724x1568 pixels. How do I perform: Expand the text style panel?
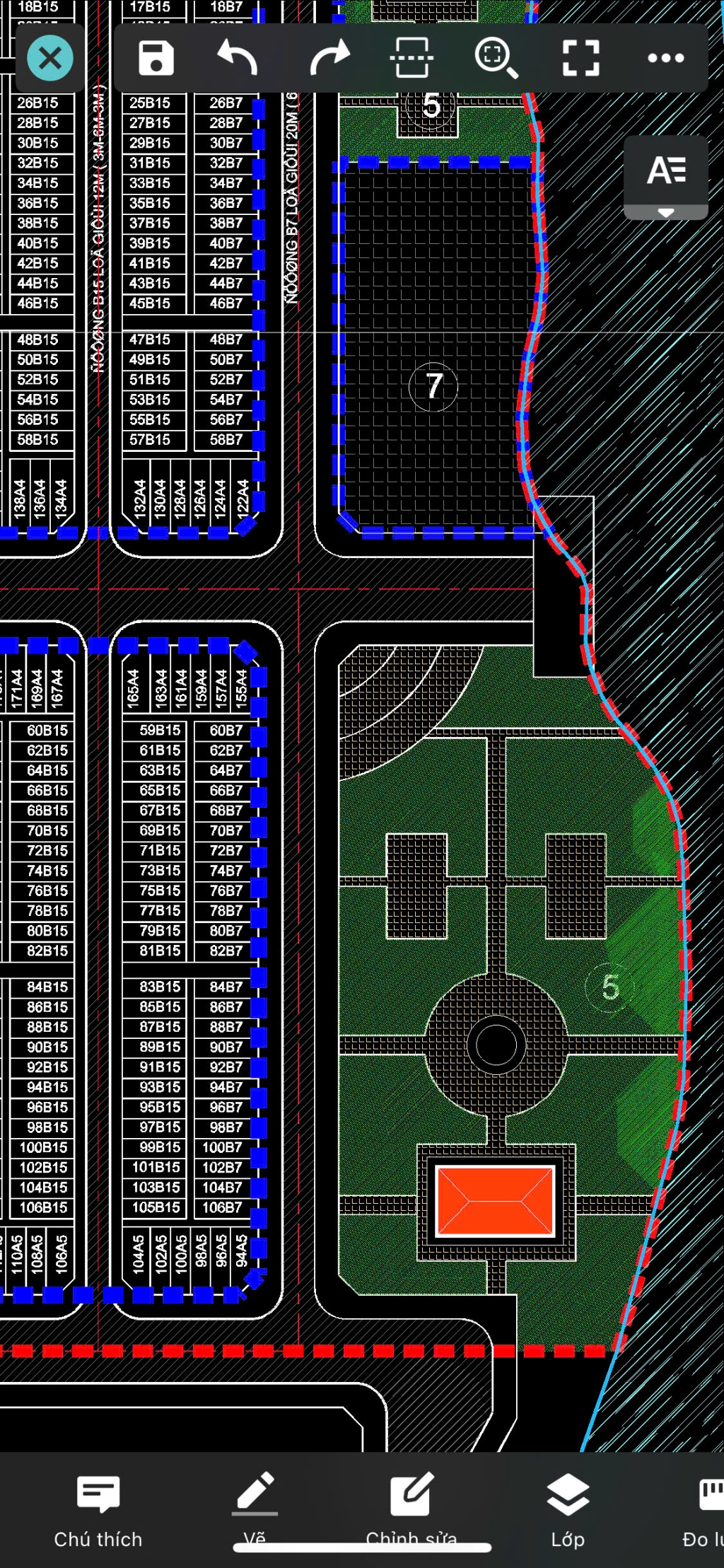click(665, 178)
